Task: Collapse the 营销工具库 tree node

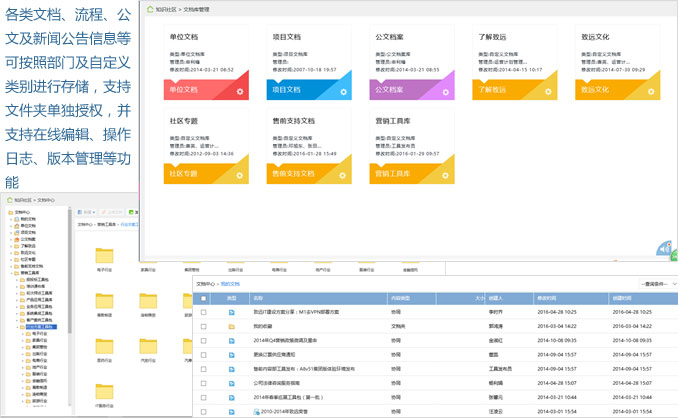Action: coord(13,271)
